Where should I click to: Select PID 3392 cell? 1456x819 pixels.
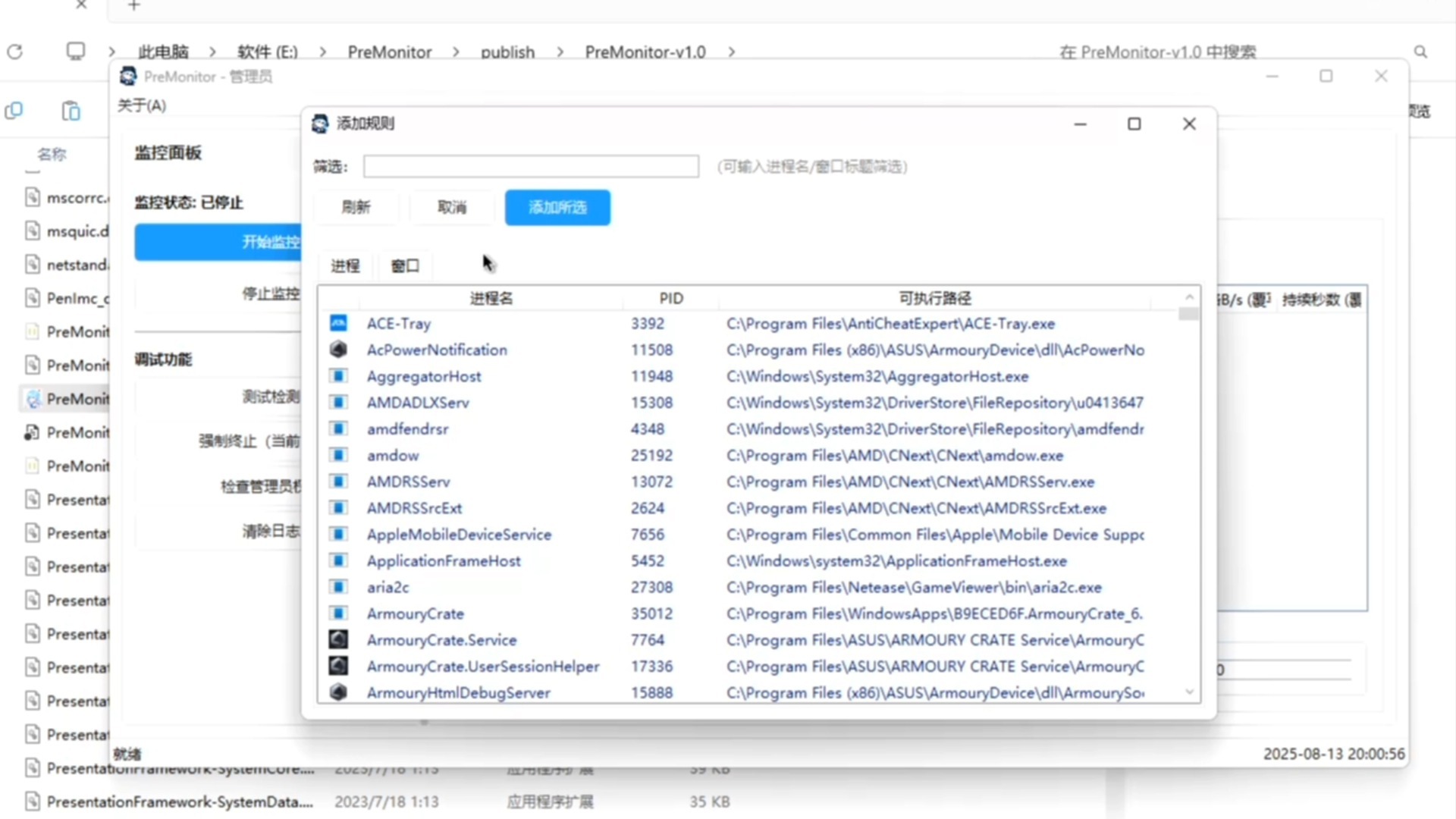[648, 323]
